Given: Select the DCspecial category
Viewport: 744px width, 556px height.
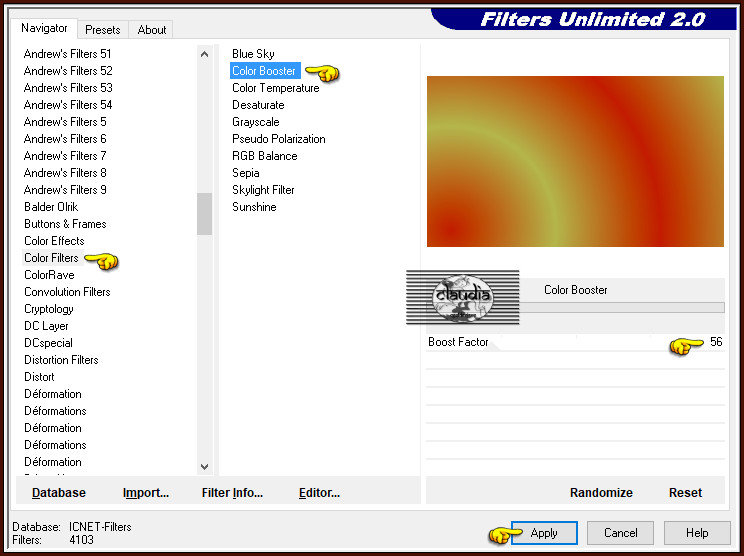Looking at the screenshot, I should [48, 343].
